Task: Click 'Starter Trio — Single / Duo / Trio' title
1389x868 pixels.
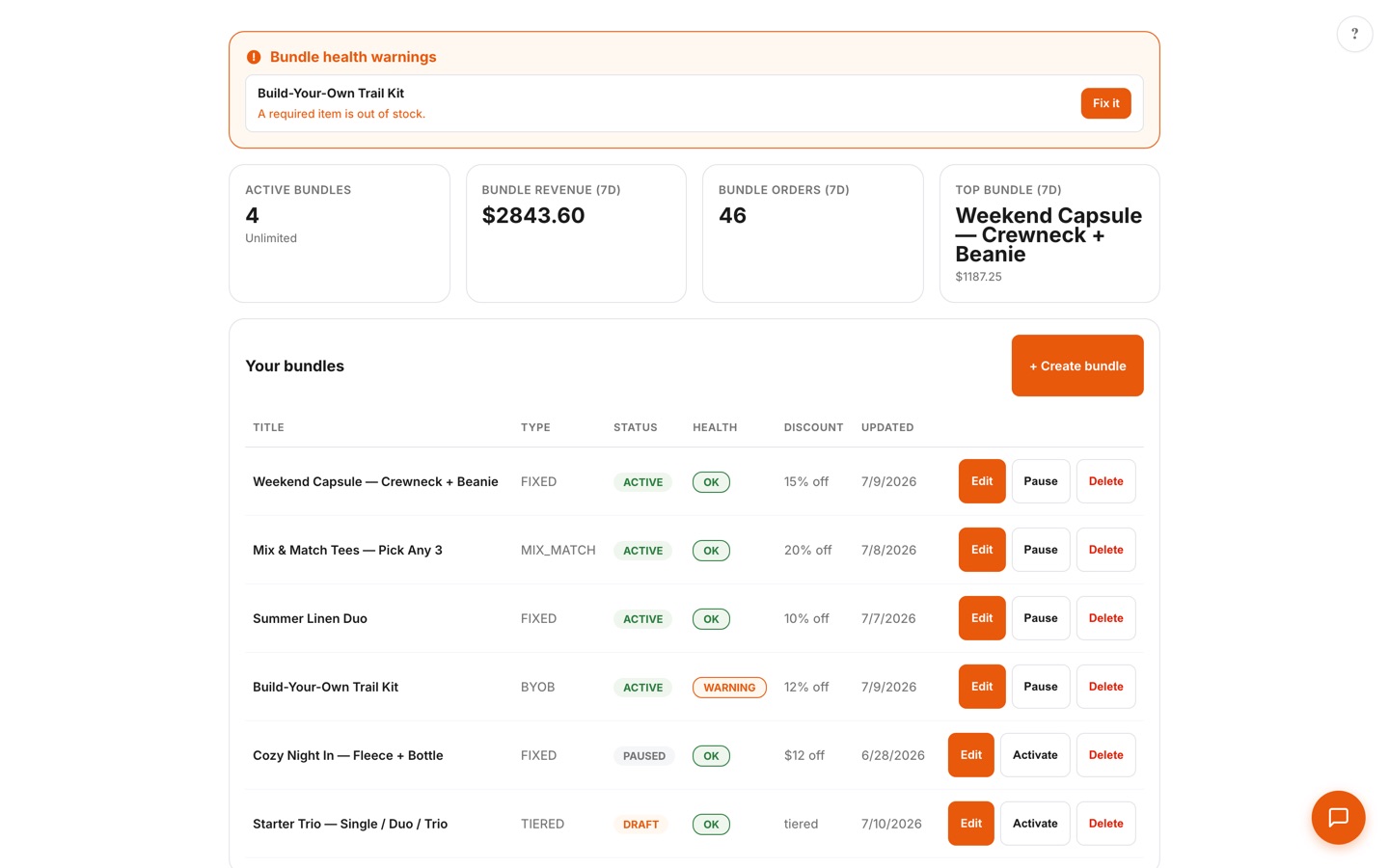Action: [x=350, y=824]
